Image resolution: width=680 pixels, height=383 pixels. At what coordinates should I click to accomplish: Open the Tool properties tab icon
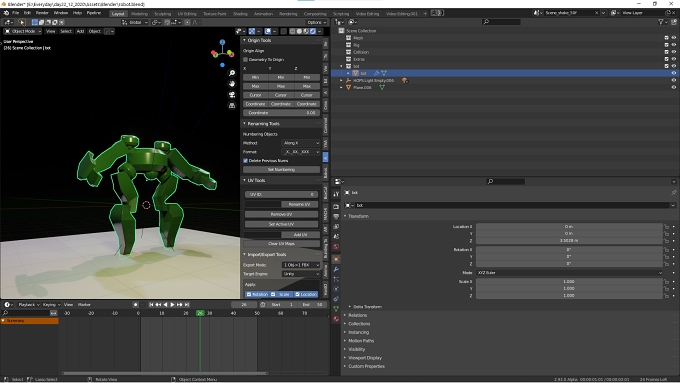click(x=336, y=194)
